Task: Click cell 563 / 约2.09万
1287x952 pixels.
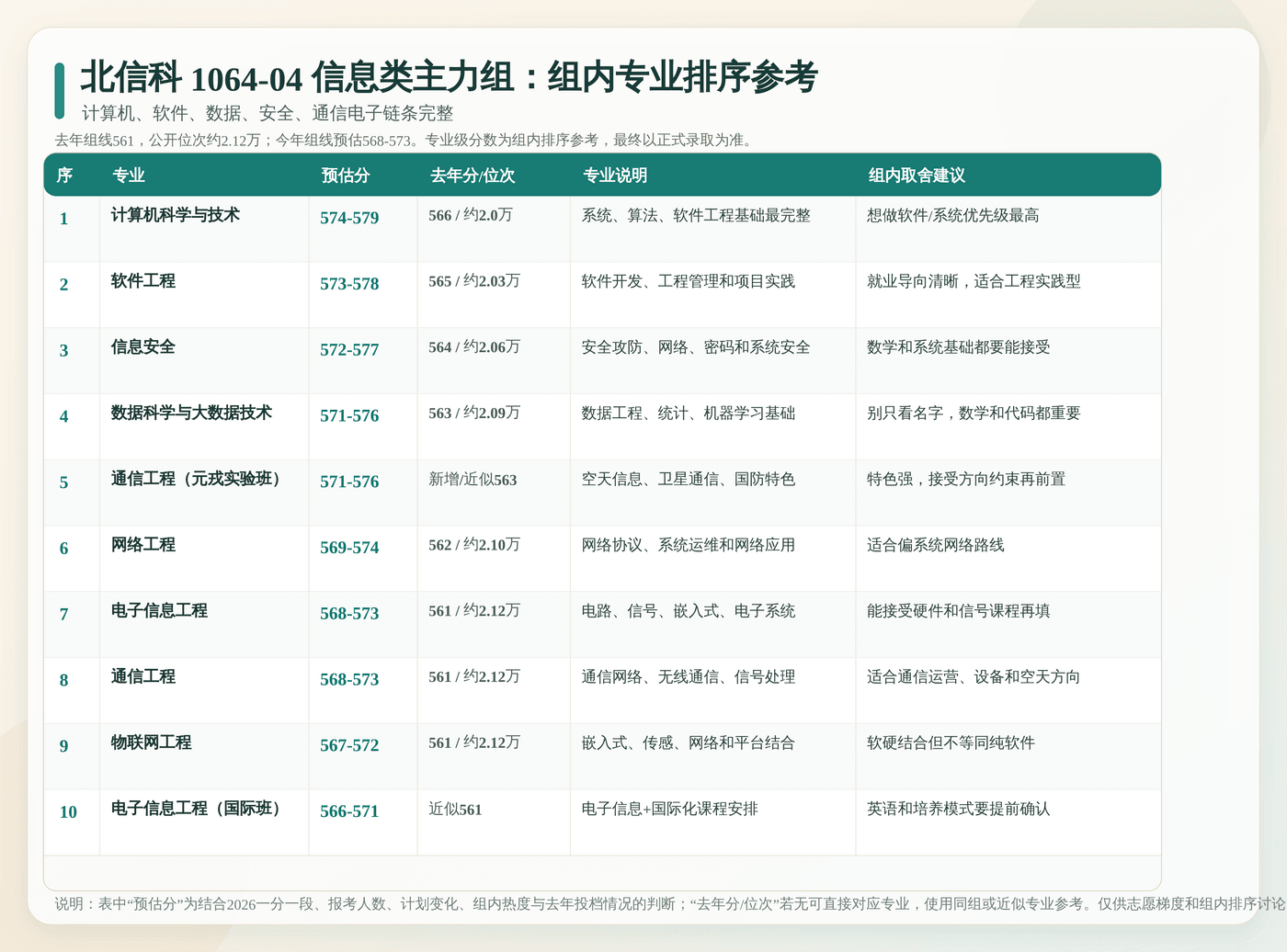Action: coord(474,413)
